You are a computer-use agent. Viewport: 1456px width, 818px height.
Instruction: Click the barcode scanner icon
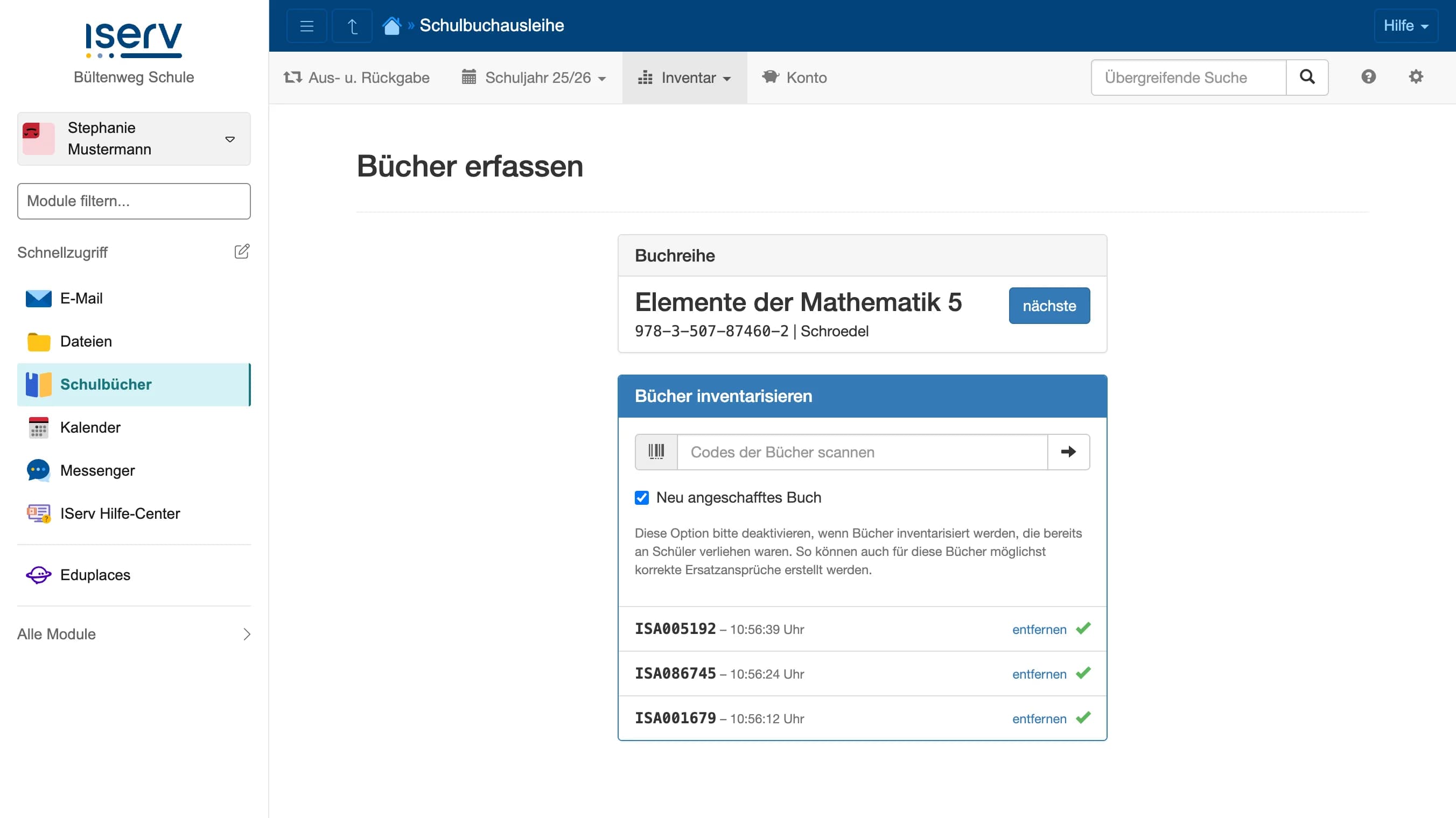655,452
